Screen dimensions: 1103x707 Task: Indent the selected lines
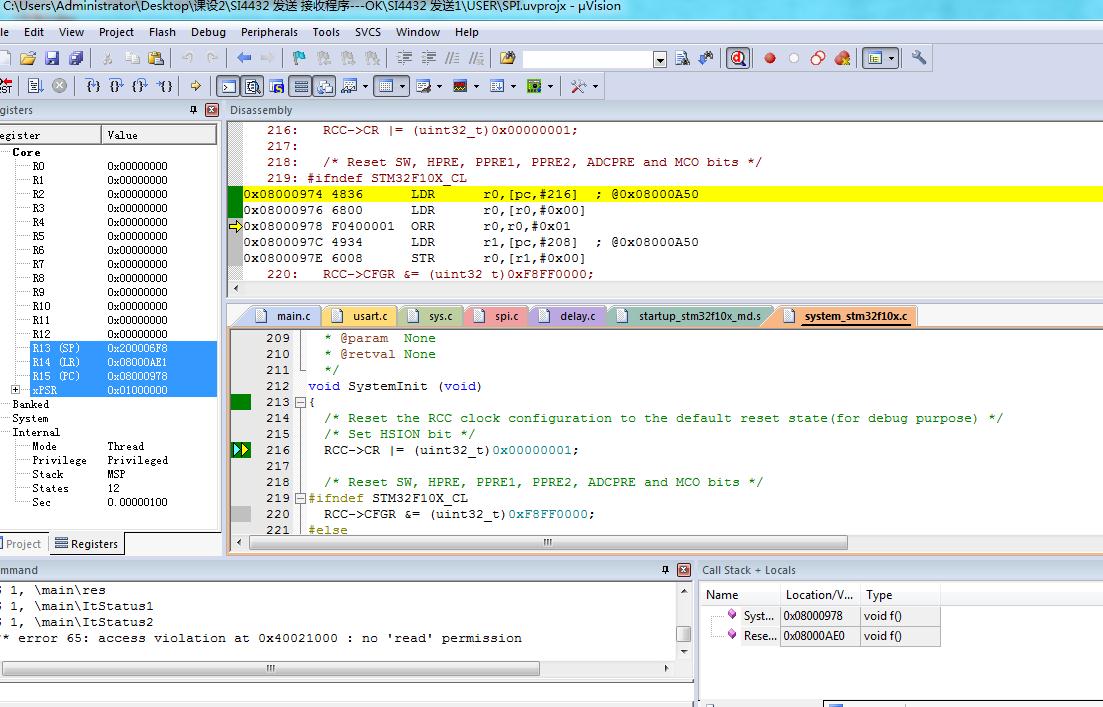click(404, 58)
